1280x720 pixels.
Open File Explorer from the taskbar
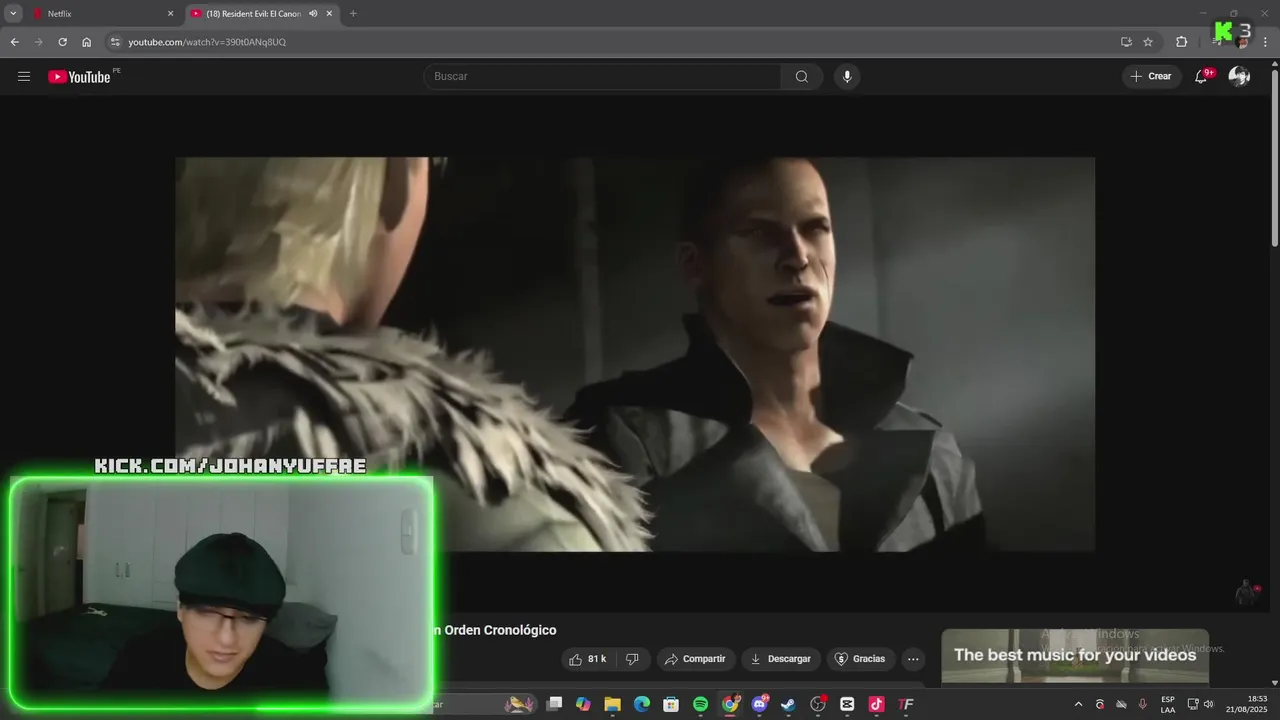click(613, 704)
